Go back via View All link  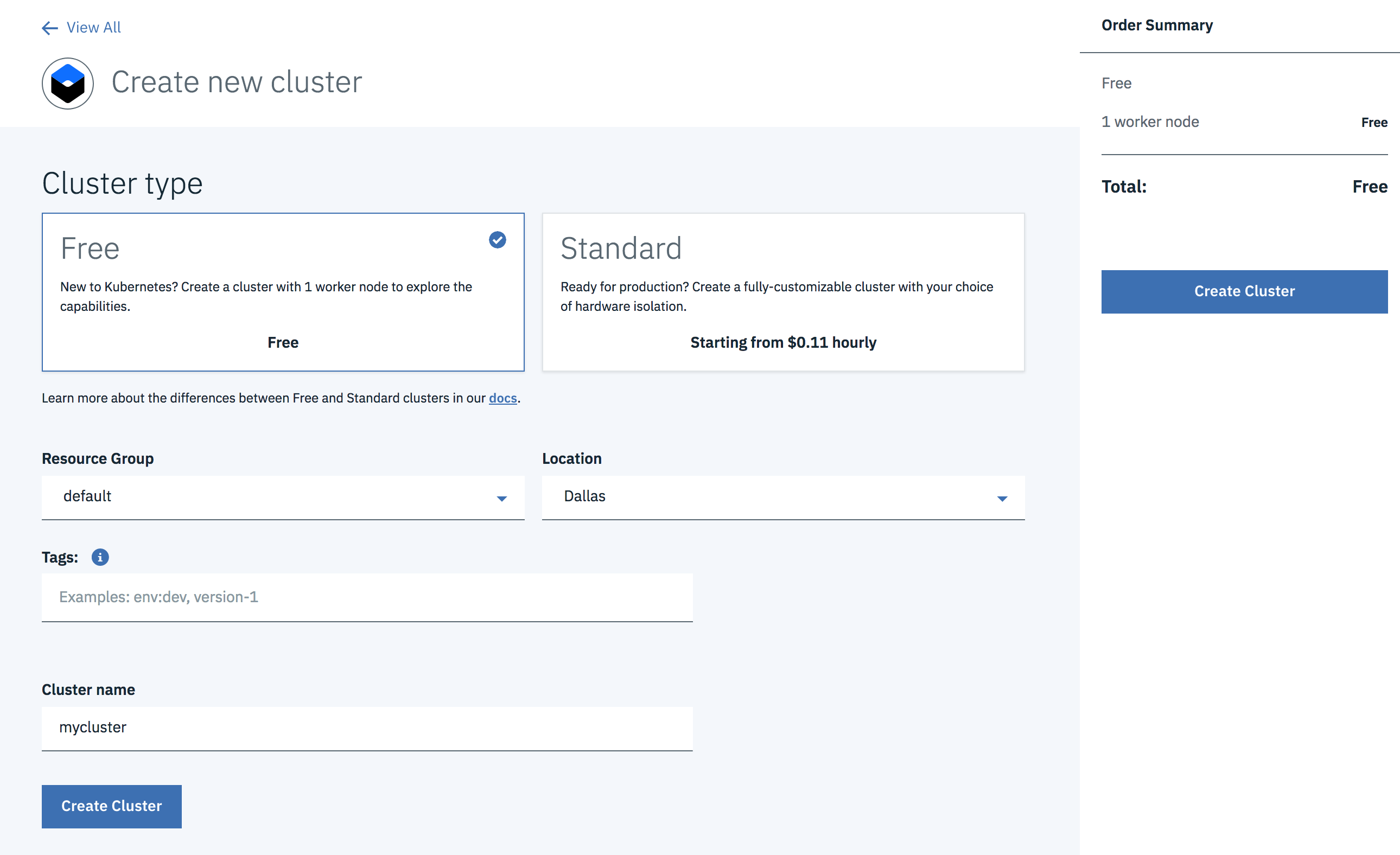(94, 27)
